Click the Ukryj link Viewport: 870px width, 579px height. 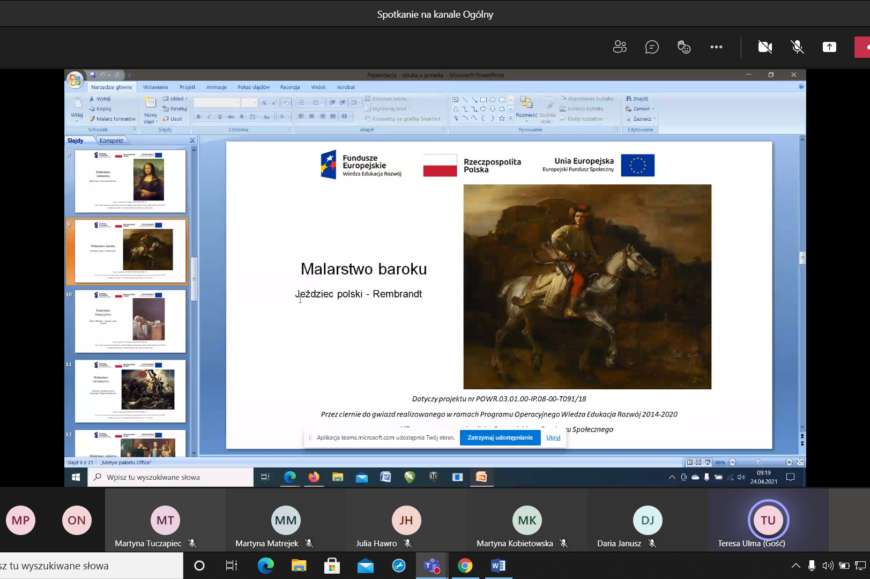point(553,438)
